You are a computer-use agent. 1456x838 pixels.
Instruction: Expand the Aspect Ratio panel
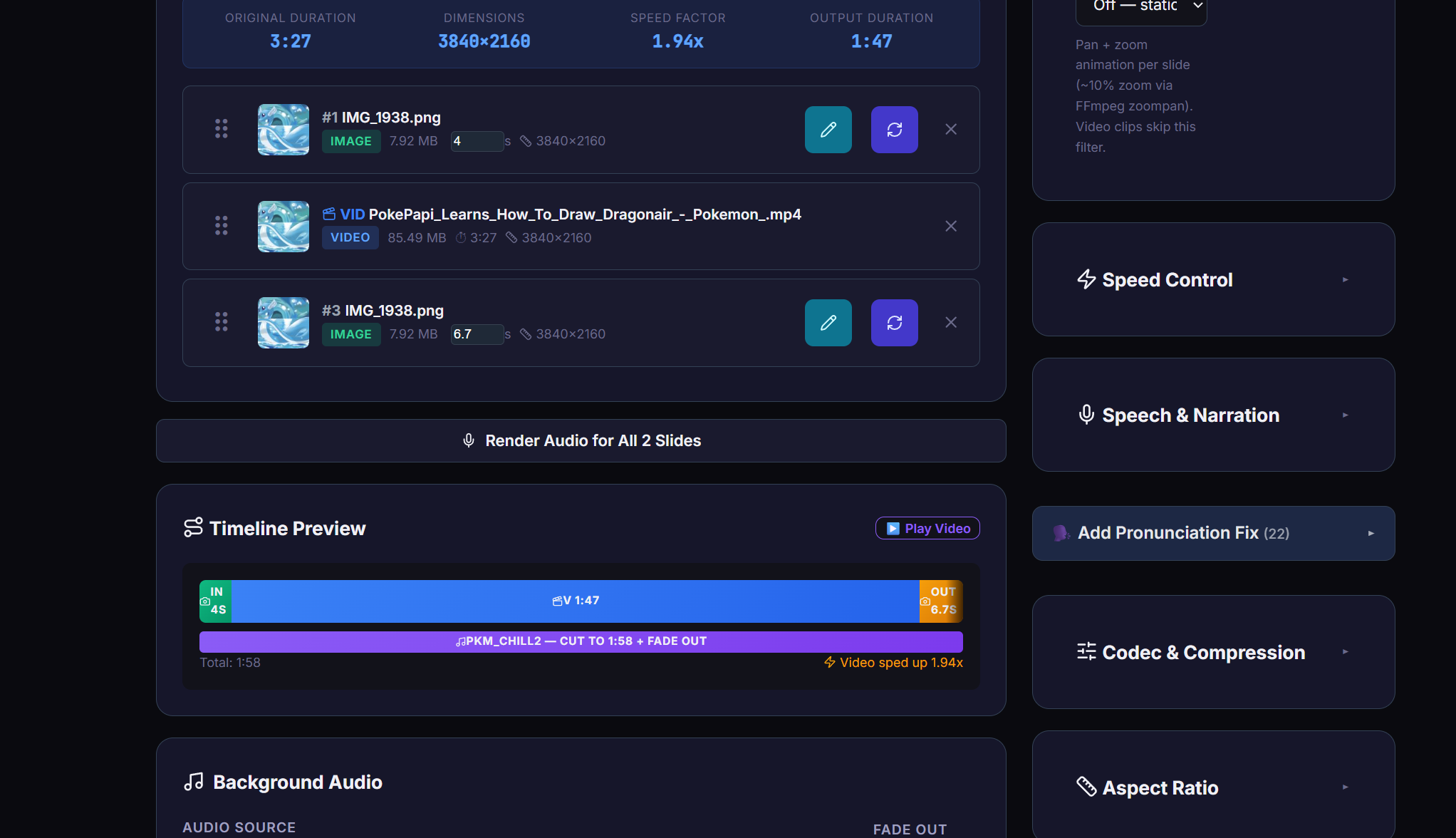point(1213,787)
